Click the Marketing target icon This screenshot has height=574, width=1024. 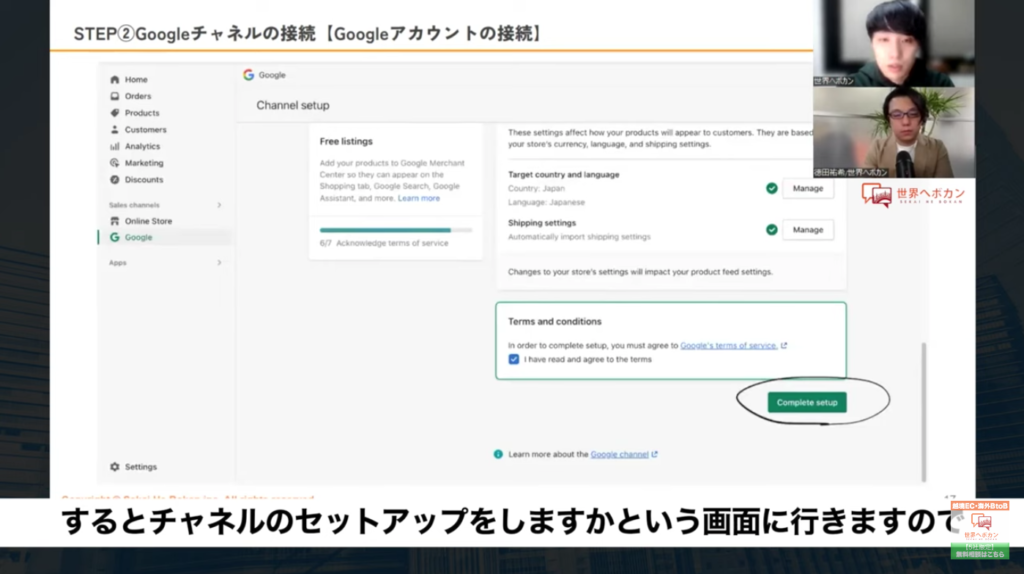115,163
